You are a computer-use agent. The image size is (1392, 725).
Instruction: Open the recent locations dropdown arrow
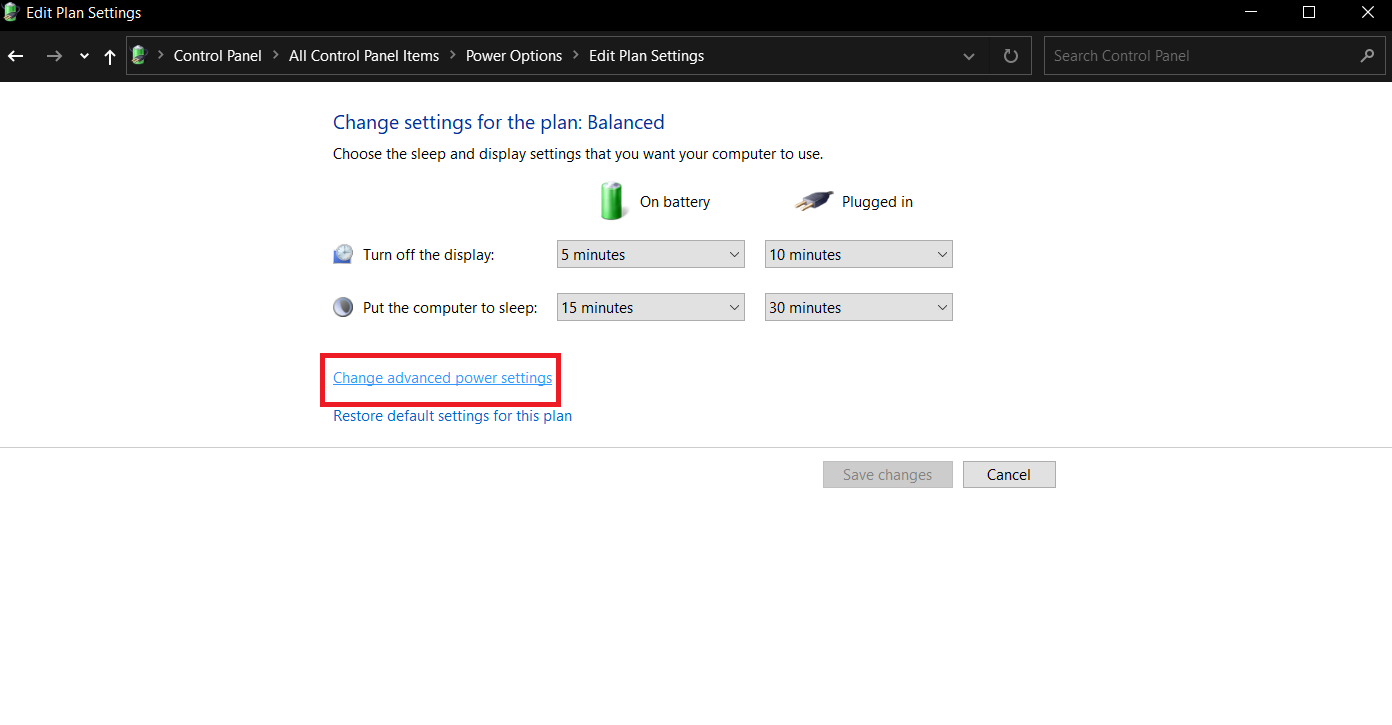[x=84, y=57]
